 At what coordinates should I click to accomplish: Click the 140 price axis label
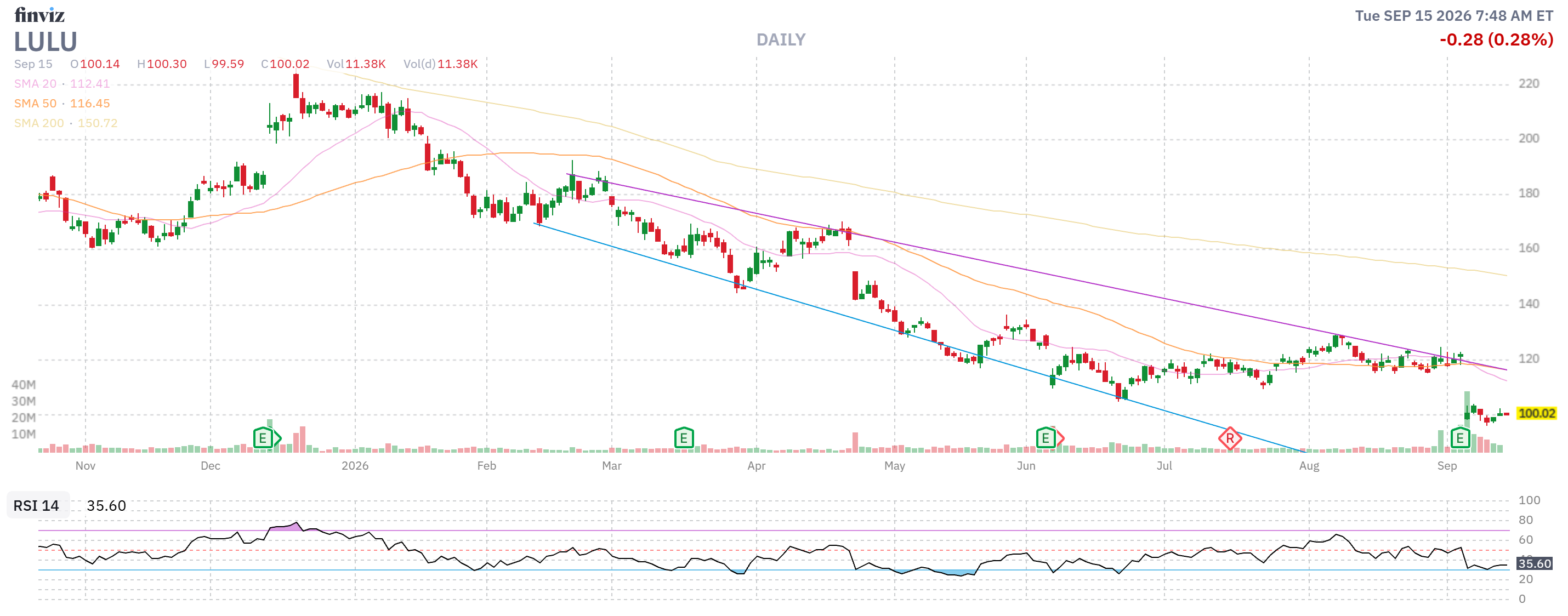point(1529,303)
